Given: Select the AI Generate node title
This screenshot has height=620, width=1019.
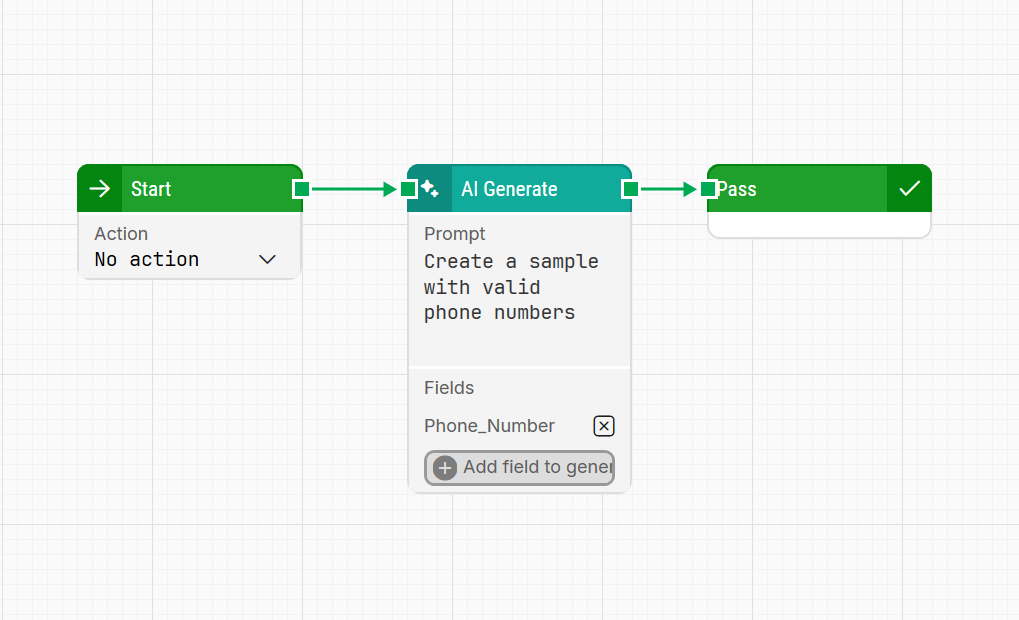Looking at the screenshot, I should [509, 189].
